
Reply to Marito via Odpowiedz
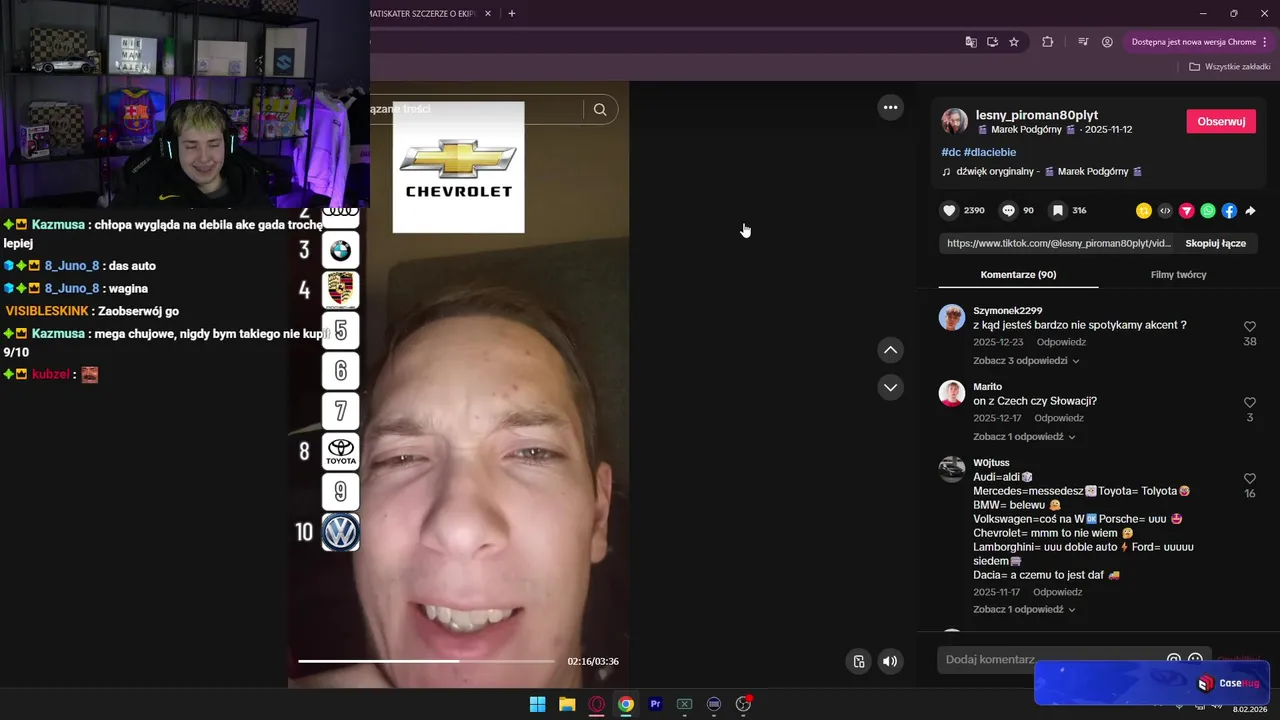coord(1059,418)
